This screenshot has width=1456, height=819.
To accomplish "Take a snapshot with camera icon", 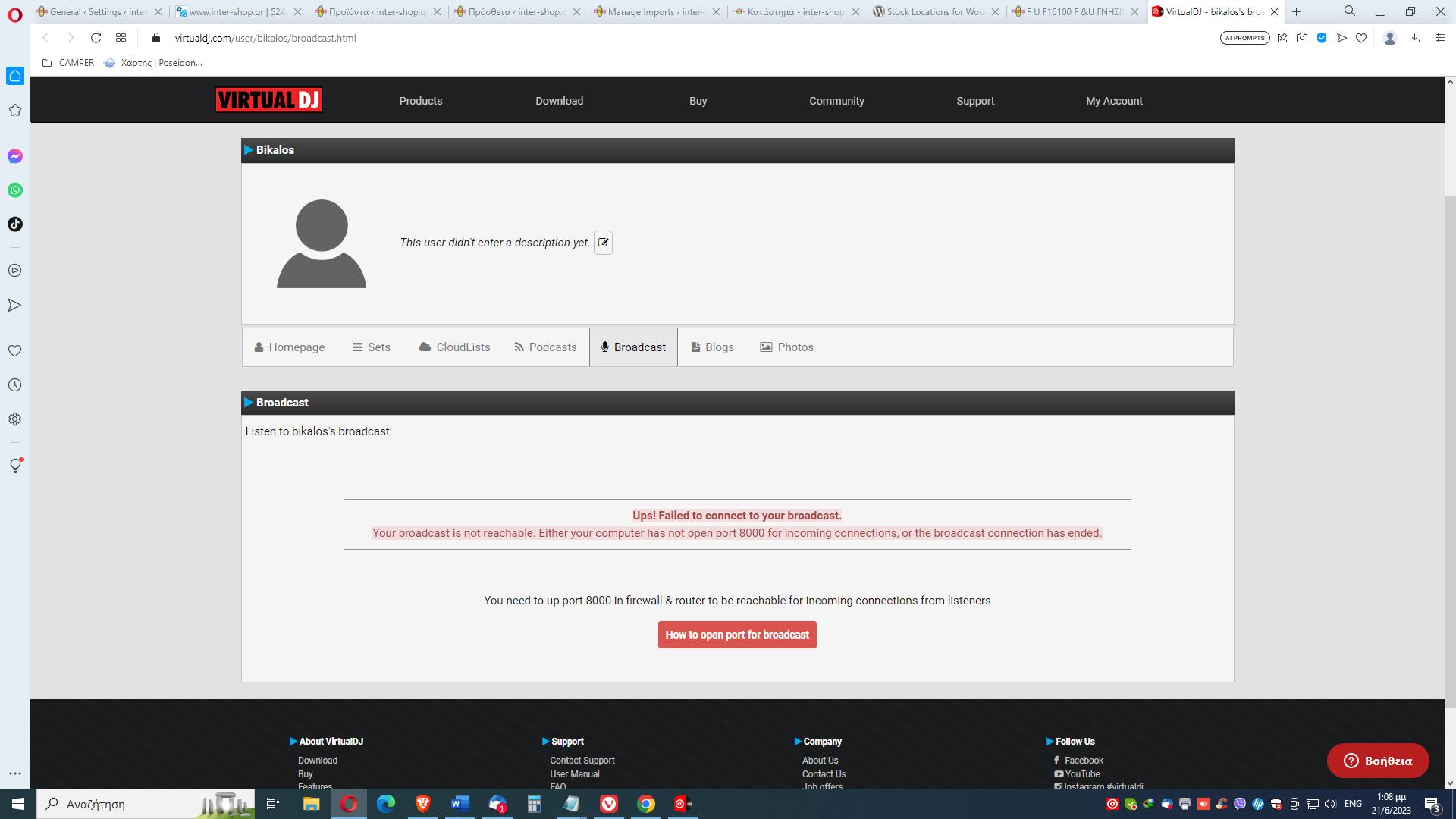I will pyautogui.click(x=1302, y=38).
